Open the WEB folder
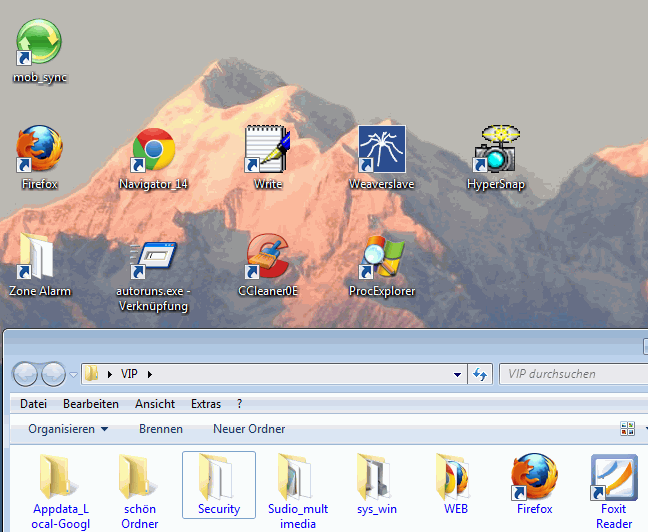The height and width of the screenshot is (532, 648). pyautogui.click(x=455, y=484)
